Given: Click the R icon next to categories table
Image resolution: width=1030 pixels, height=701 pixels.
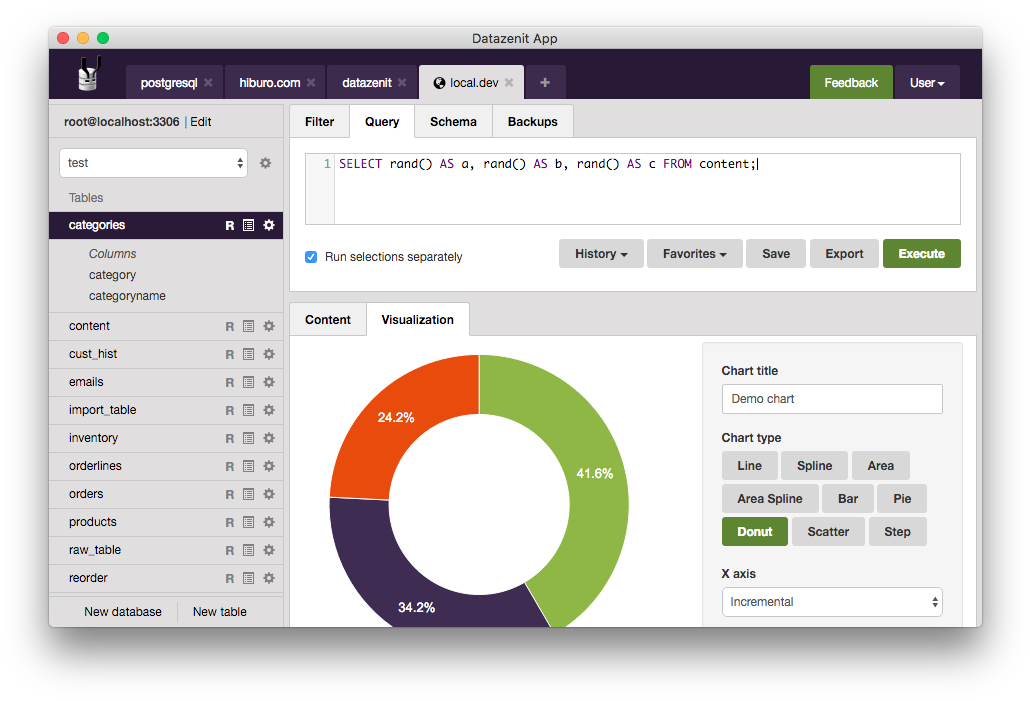Looking at the screenshot, I should pyautogui.click(x=229, y=225).
